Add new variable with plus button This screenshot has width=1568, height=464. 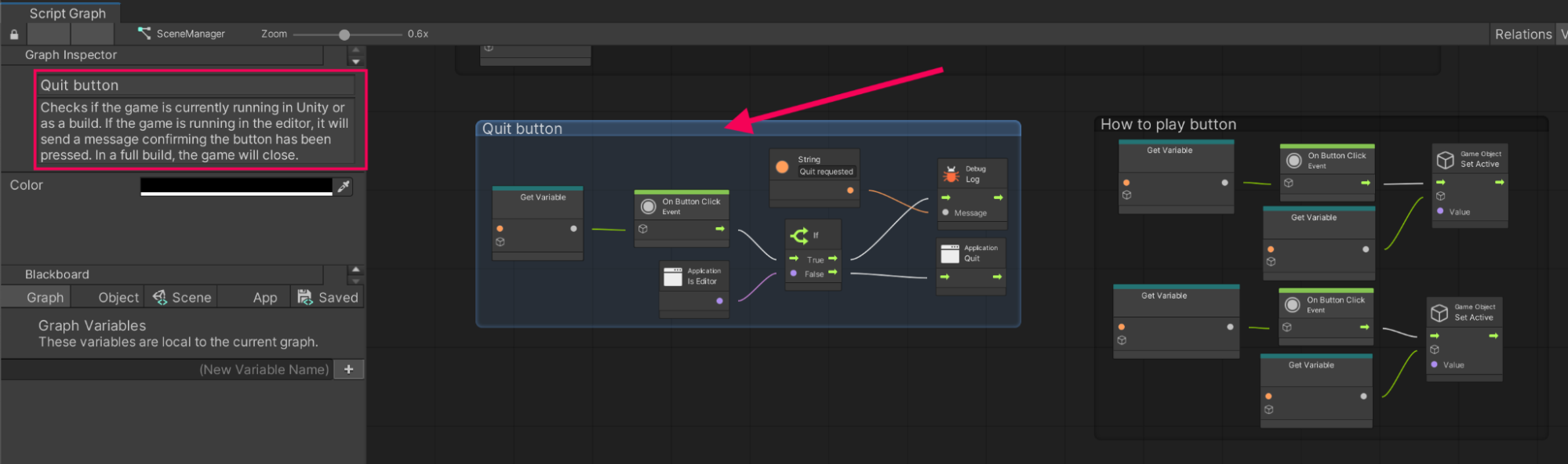[348, 369]
